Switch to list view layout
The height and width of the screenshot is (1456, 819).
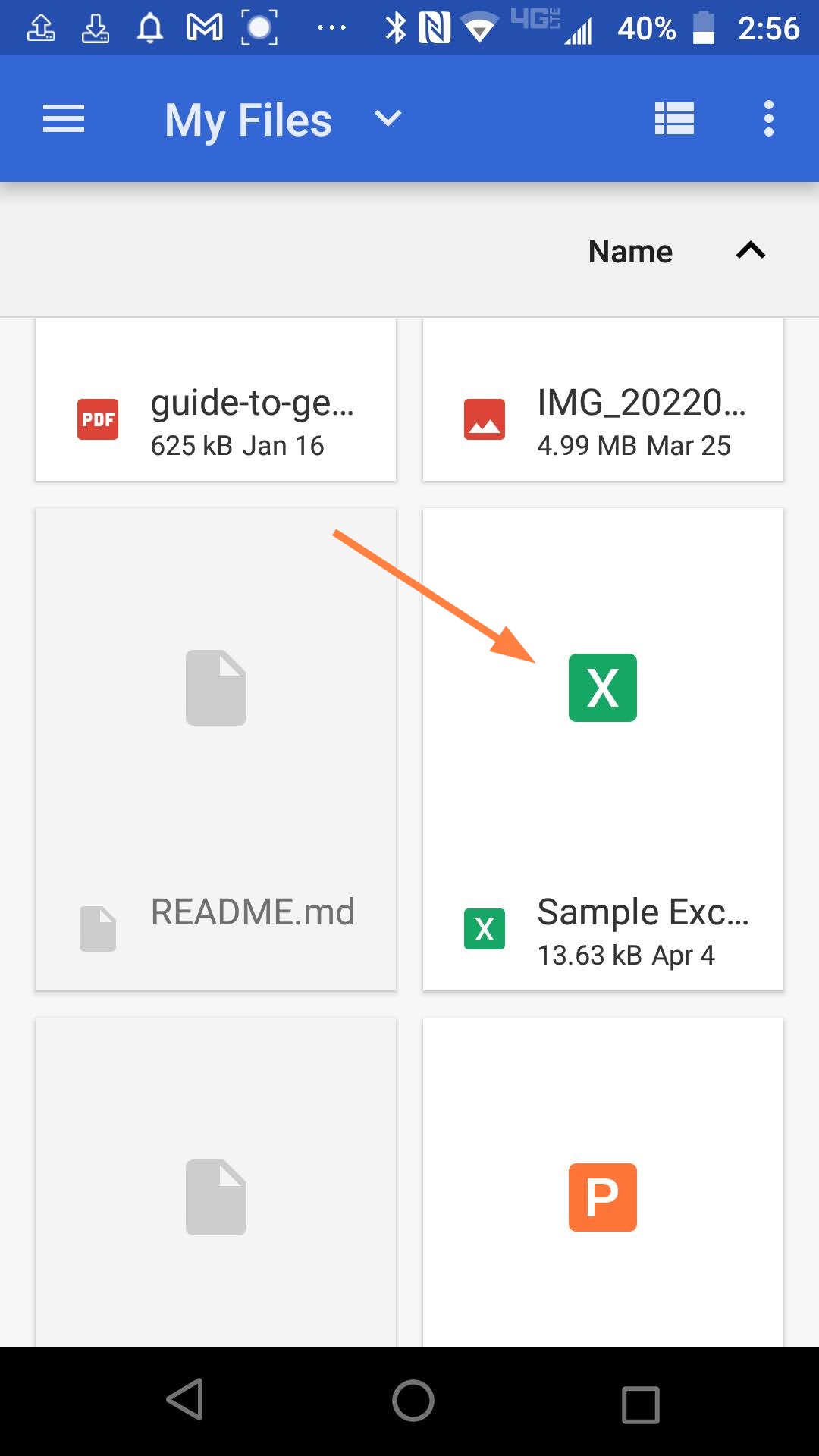tap(674, 119)
